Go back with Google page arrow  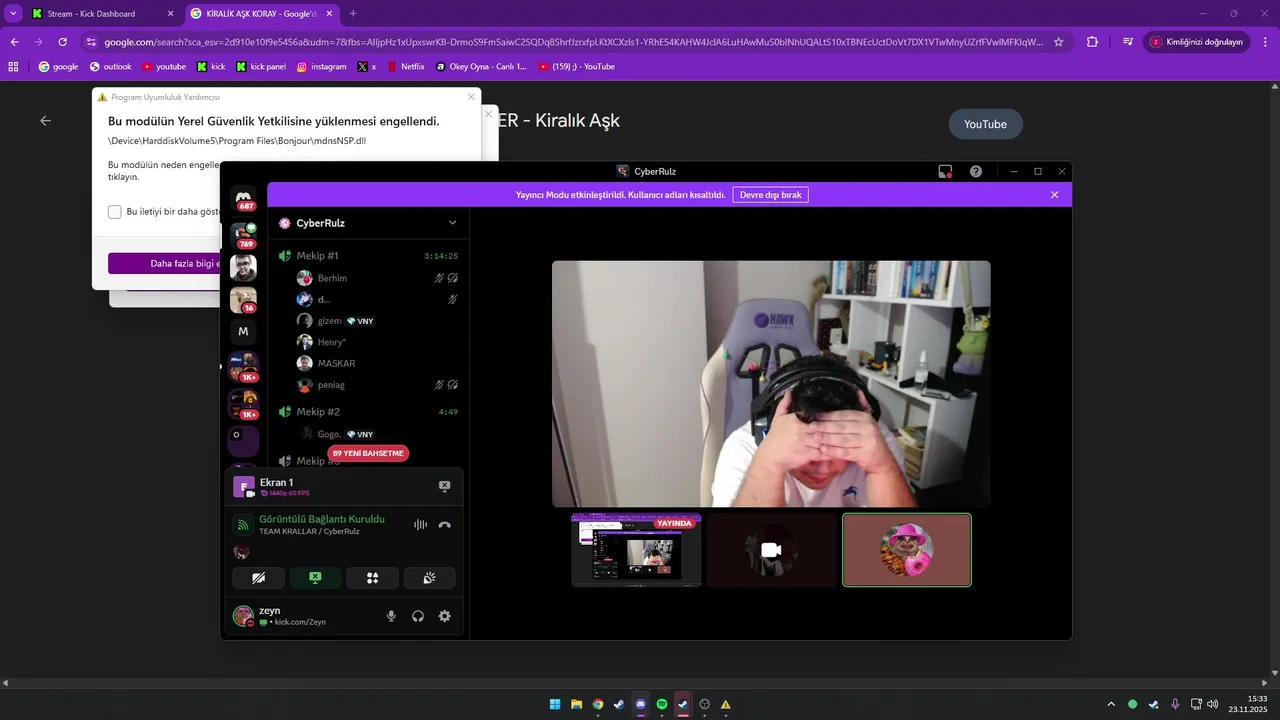[x=45, y=120]
